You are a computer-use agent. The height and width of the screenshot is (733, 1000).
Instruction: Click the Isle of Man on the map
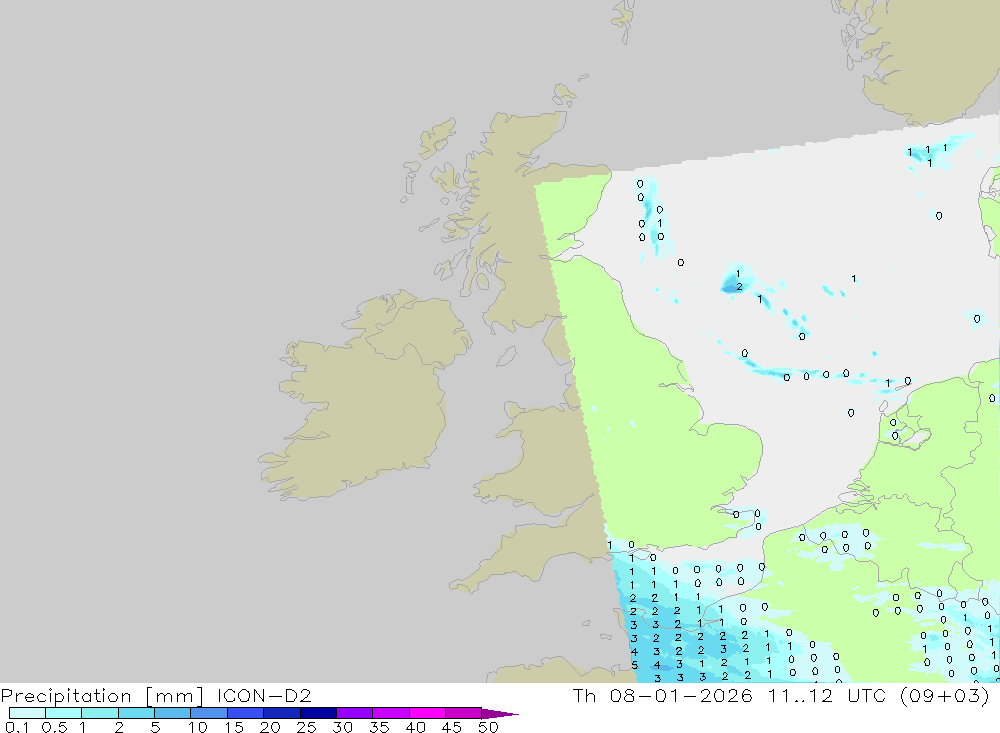pyautogui.click(x=506, y=356)
